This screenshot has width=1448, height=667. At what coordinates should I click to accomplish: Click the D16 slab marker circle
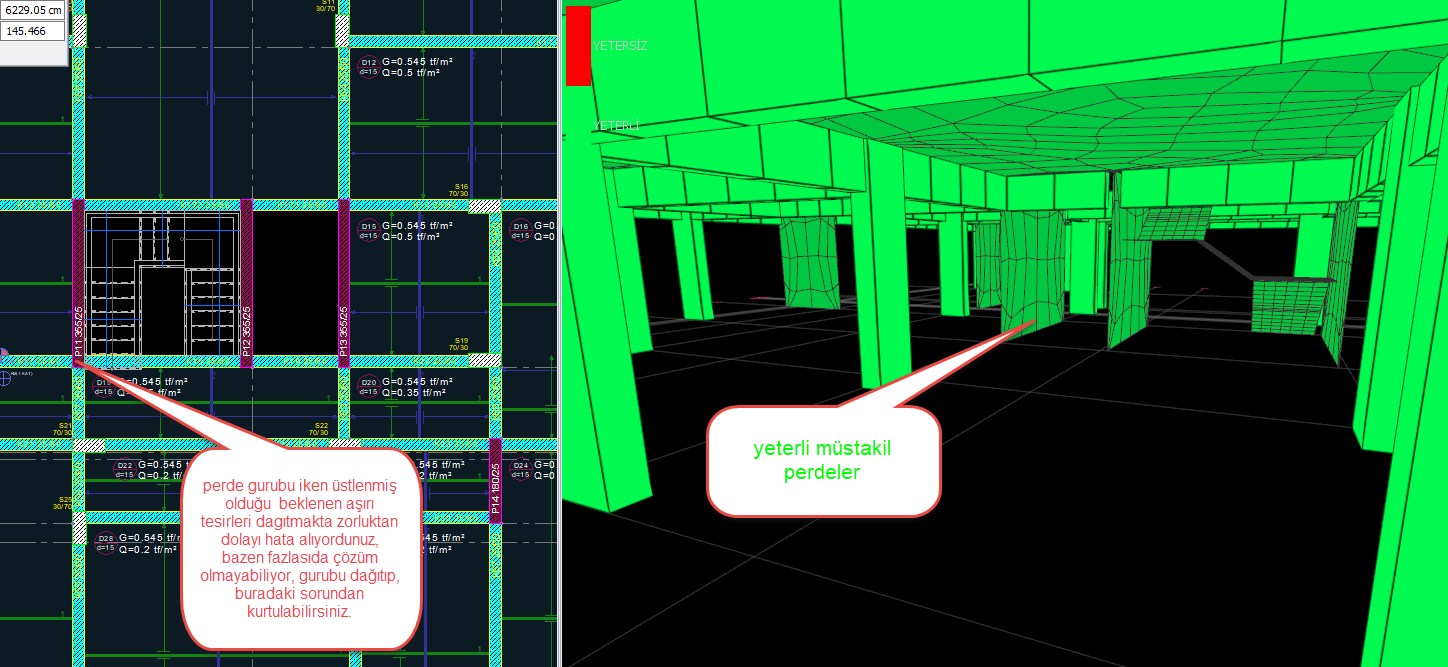520,231
